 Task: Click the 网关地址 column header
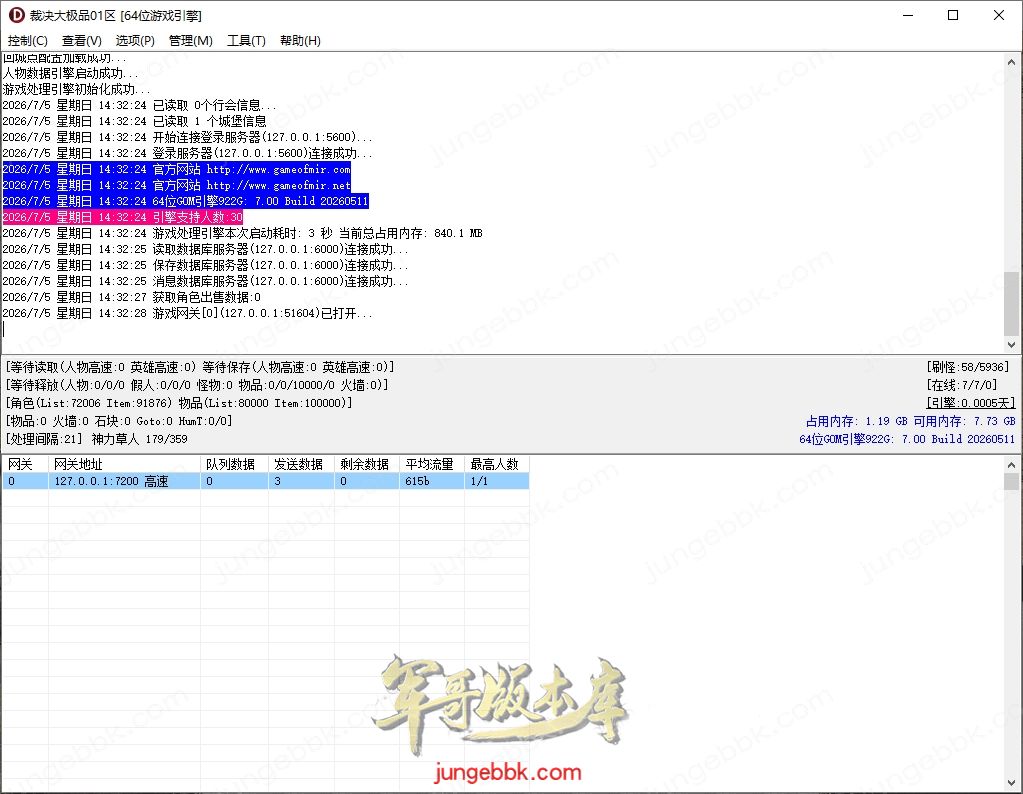pyautogui.click(x=124, y=464)
